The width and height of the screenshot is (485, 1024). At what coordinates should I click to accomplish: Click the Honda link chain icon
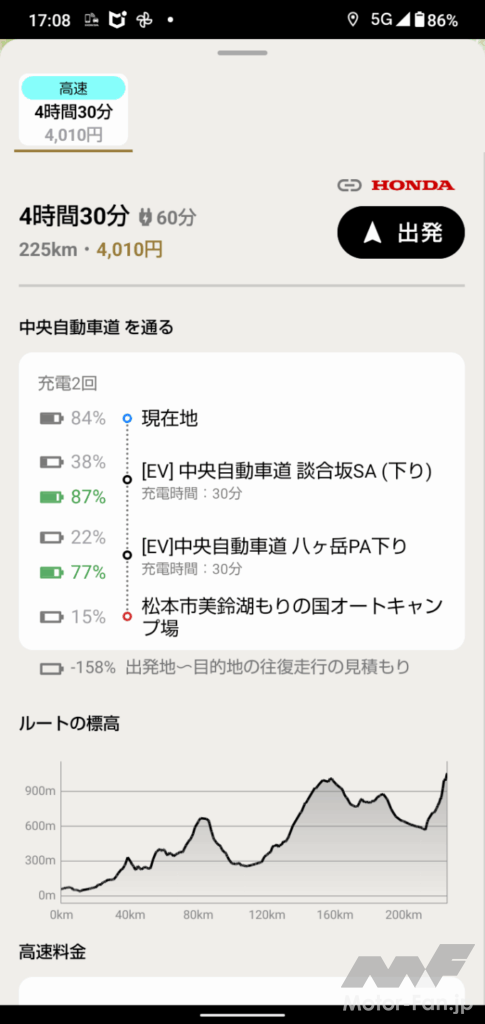point(349,185)
